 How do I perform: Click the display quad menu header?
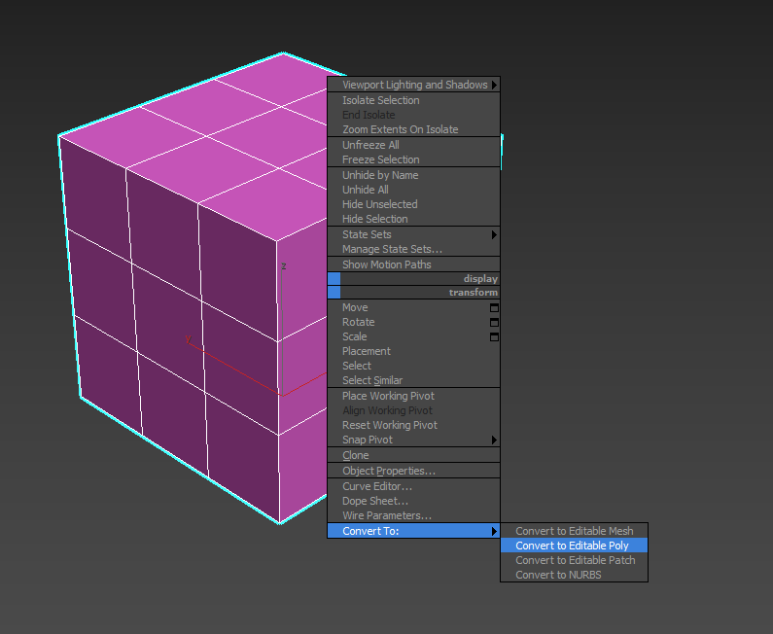(x=414, y=279)
